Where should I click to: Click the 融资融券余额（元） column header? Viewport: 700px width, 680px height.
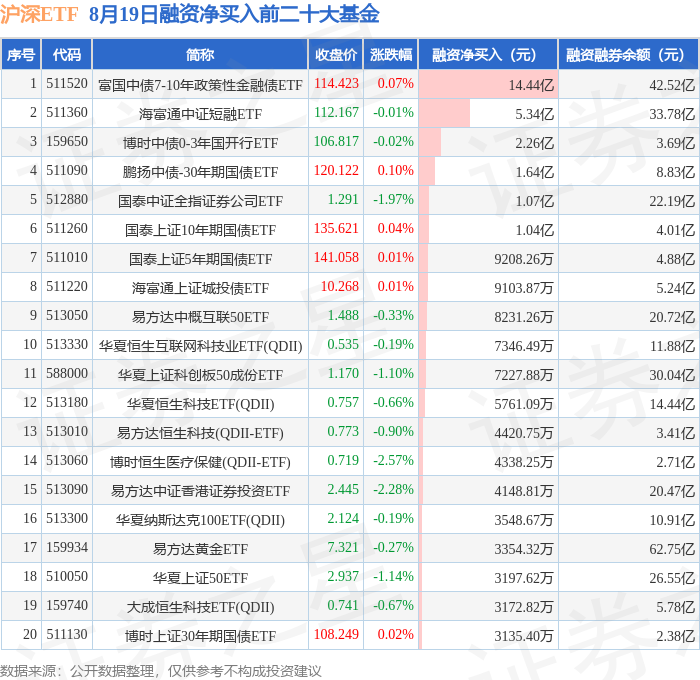coord(629,54)
